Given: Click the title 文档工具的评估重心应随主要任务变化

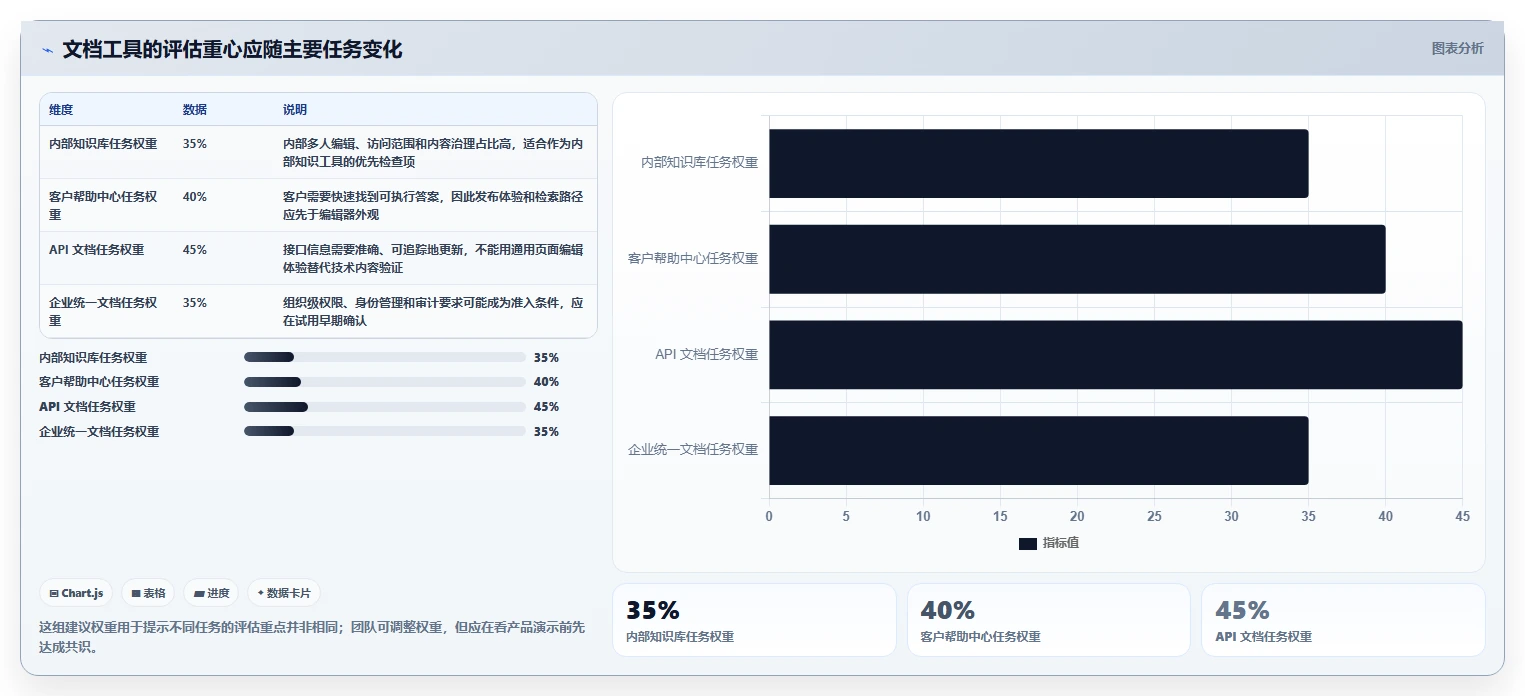Looking at the screenshot, I should tap(232, 50).
